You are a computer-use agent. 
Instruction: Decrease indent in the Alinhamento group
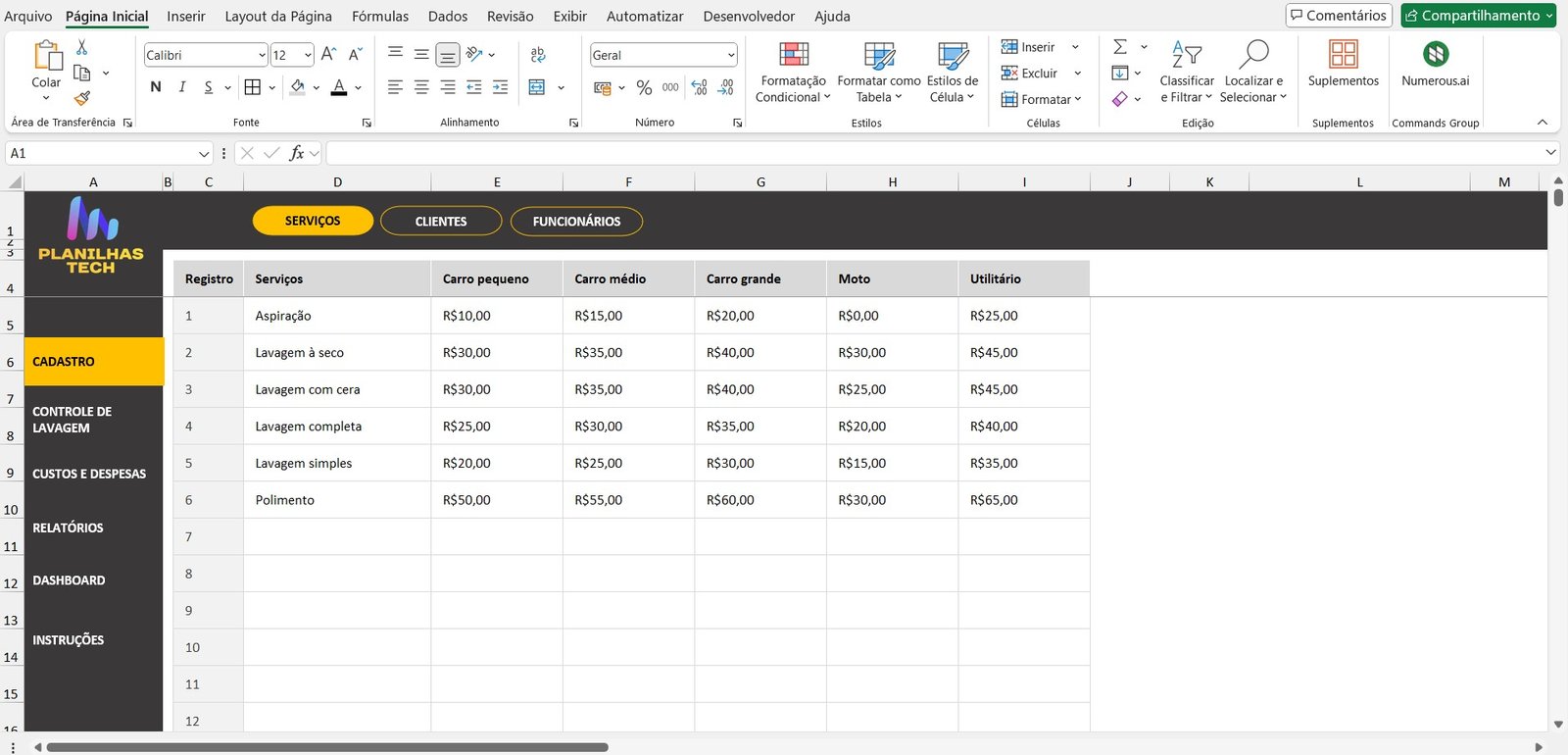[x=474, y=87]
